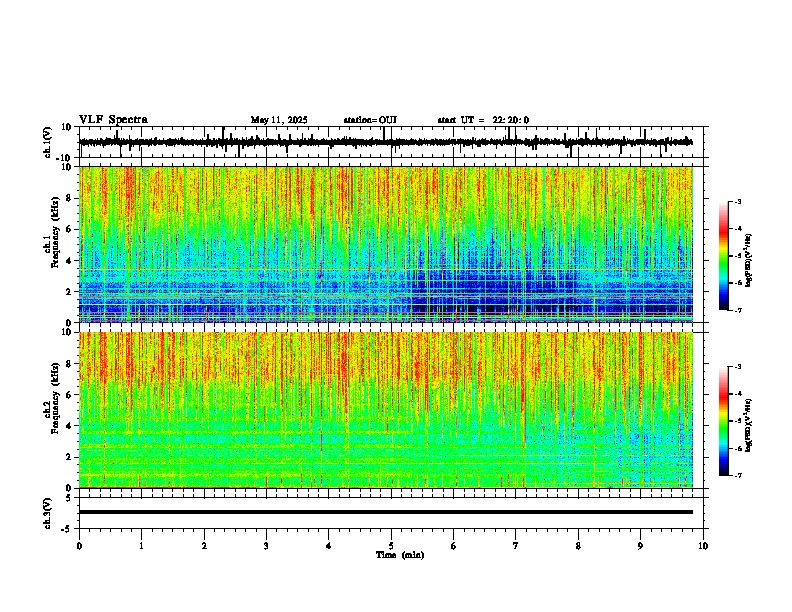The image size is (792, 612).
Task: Click the "6" kHz tick on ch.2 axis
Action: pyautogui.click(x=69, y=395)
